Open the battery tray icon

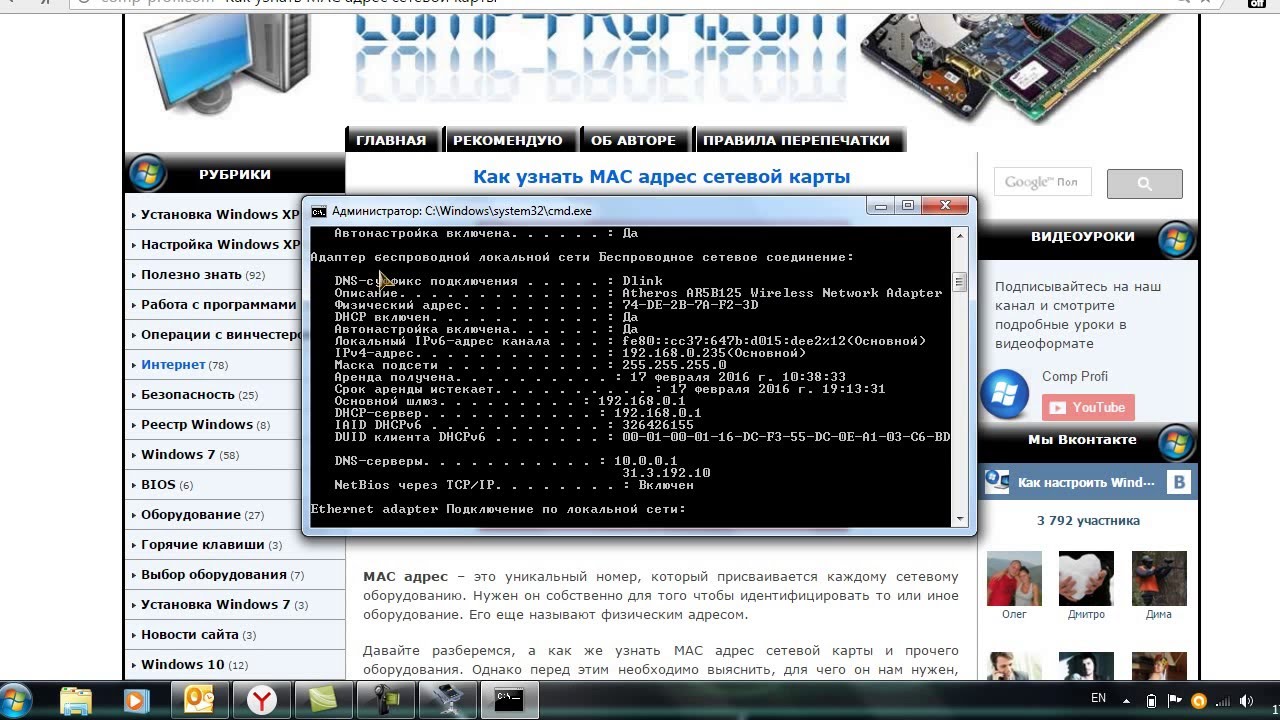(1151, 701)
